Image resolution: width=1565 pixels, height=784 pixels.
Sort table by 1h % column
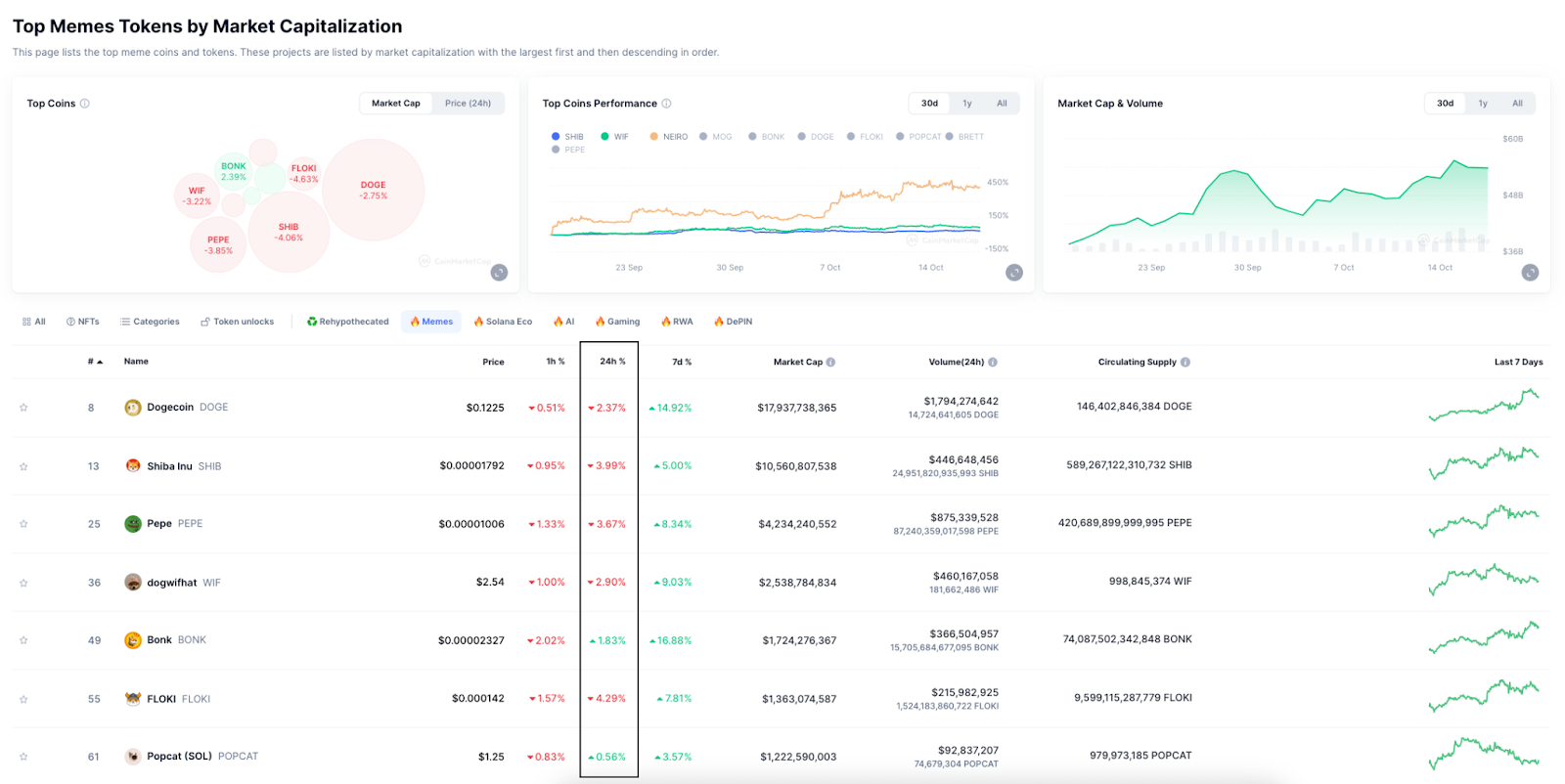tap(556, 362)
